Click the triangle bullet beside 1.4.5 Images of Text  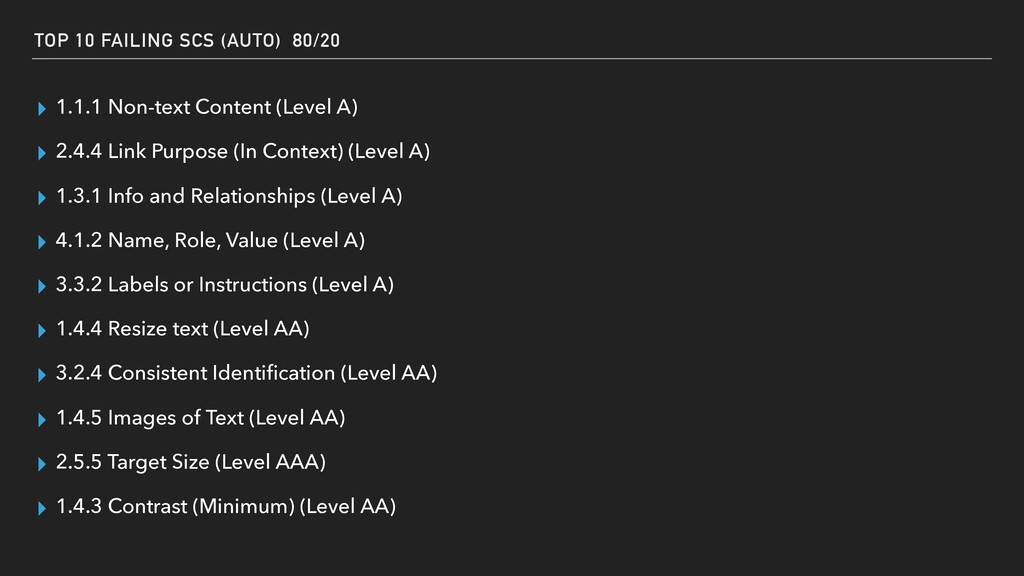[x=42, y=419]
